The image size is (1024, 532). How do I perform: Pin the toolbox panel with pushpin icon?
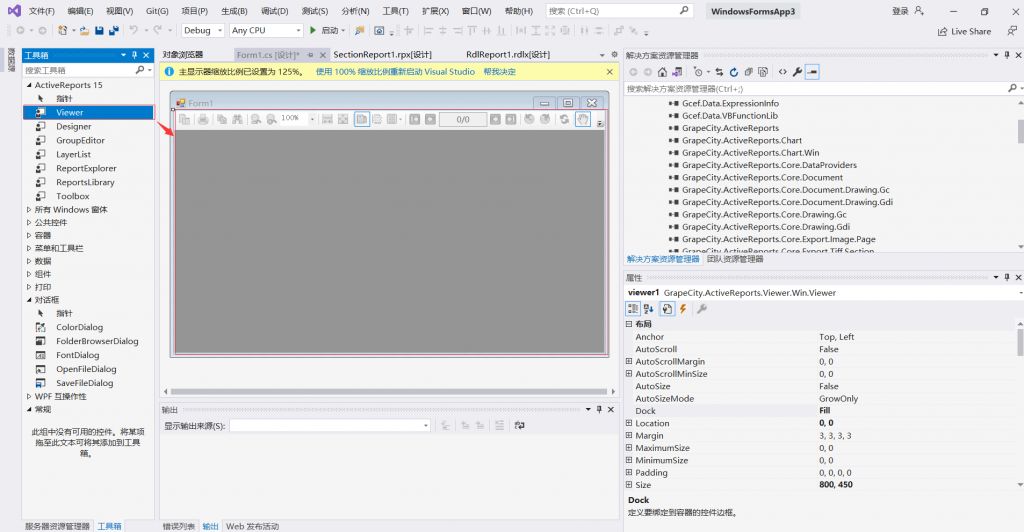click(x=135, y=55)
